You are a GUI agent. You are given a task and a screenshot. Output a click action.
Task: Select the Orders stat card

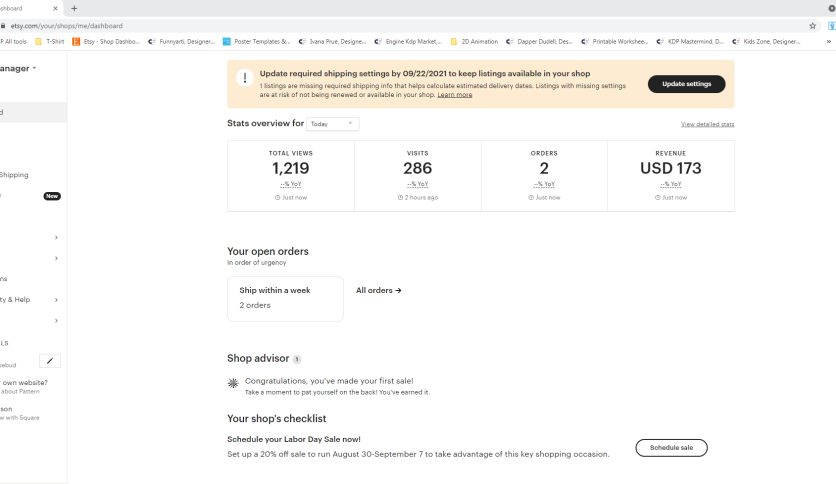pos(544,176)
